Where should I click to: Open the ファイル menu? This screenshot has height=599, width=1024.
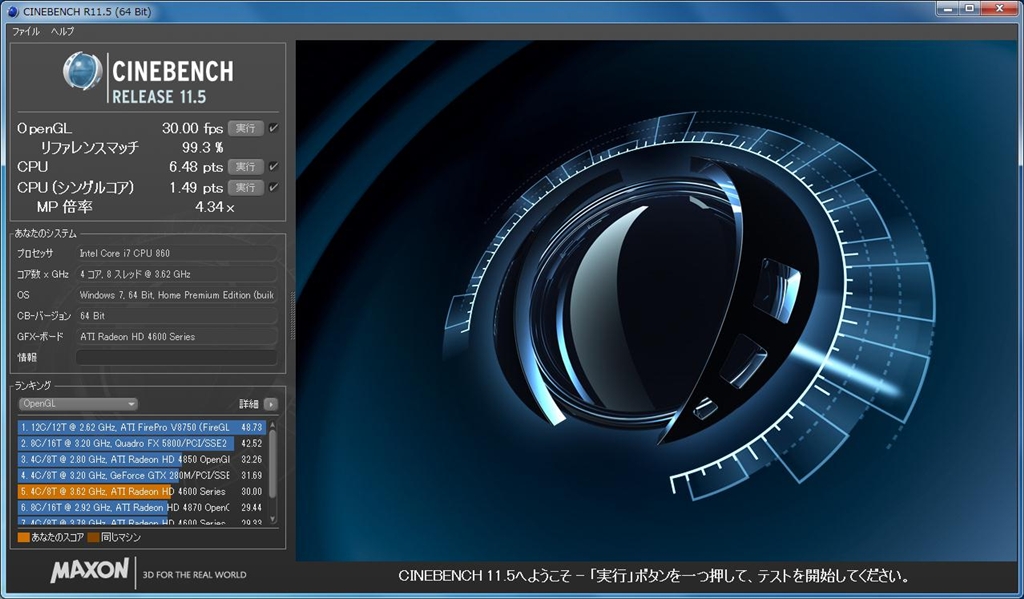coord(26,31)
